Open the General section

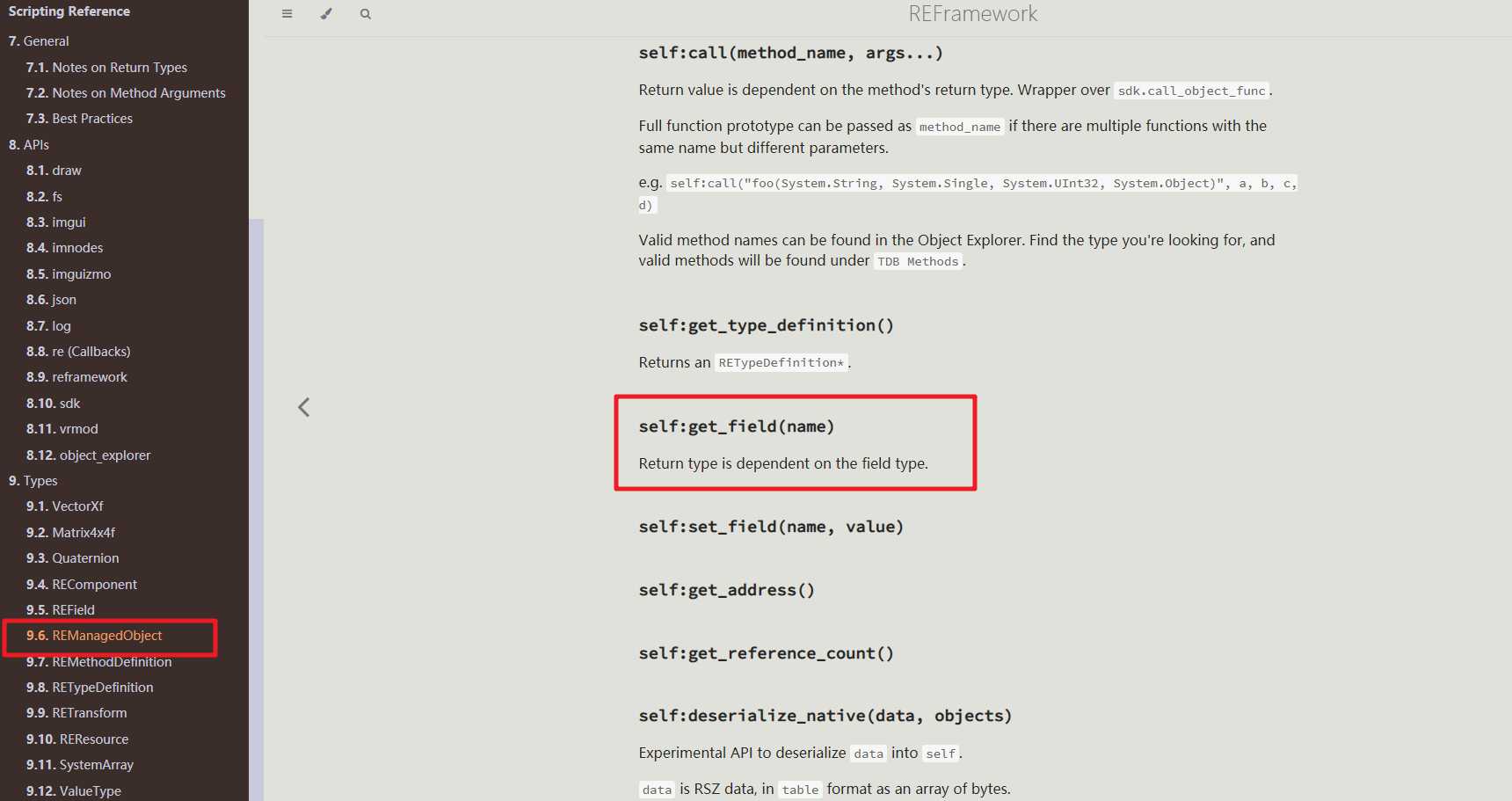(46, 41)
